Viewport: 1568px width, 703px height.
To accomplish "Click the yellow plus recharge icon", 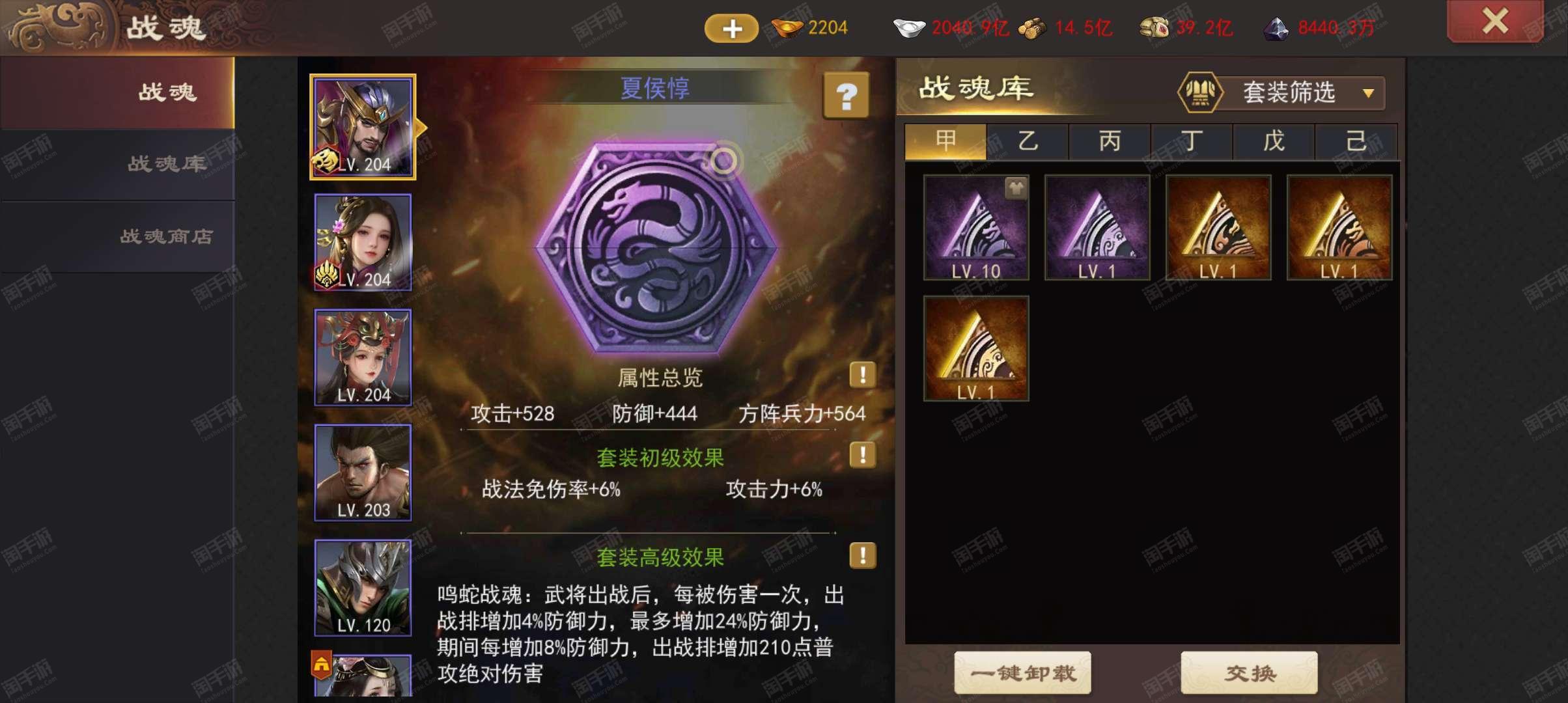I will pos(731,29).
